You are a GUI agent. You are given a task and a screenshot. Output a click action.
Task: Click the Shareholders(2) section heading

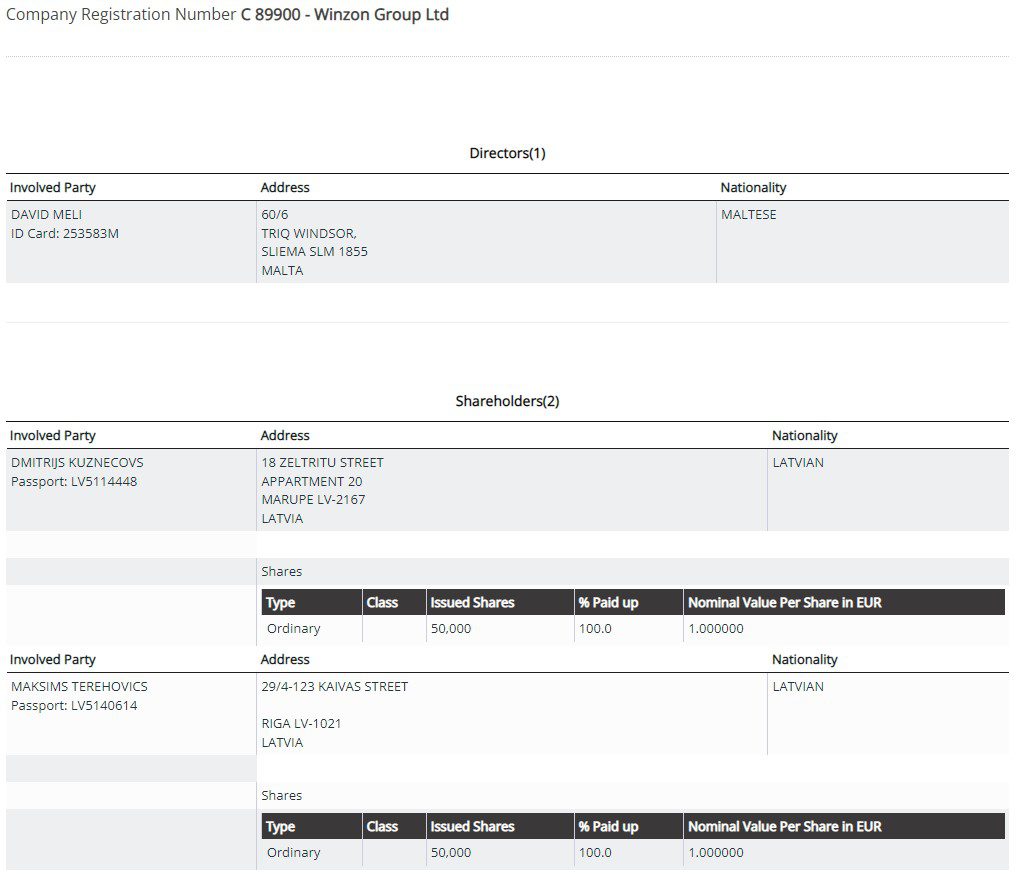(506, 400)
